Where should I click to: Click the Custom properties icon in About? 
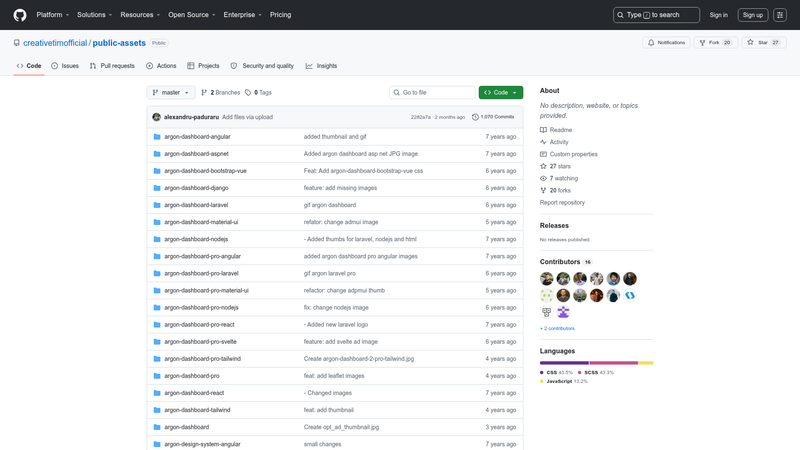click(x=543, y=154)
